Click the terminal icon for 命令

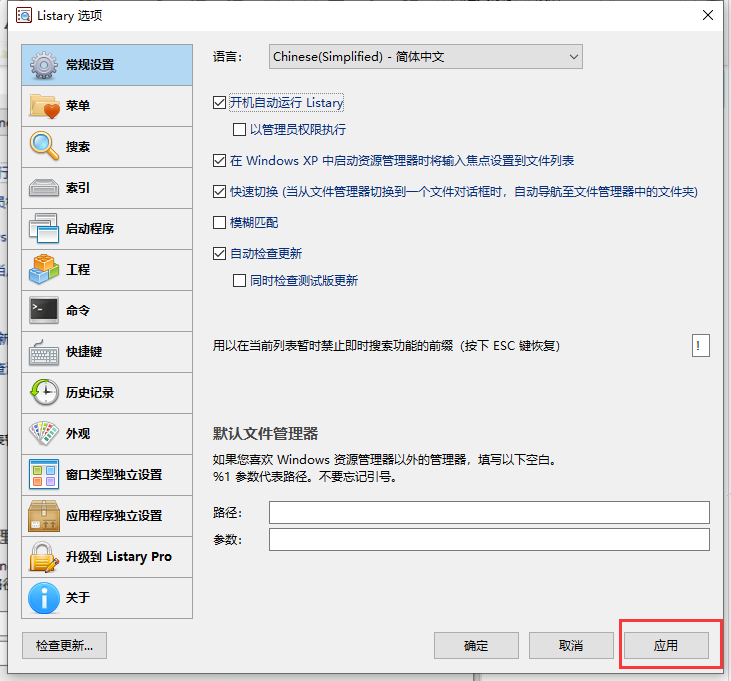pyautogui.click(x=44, y=310)
